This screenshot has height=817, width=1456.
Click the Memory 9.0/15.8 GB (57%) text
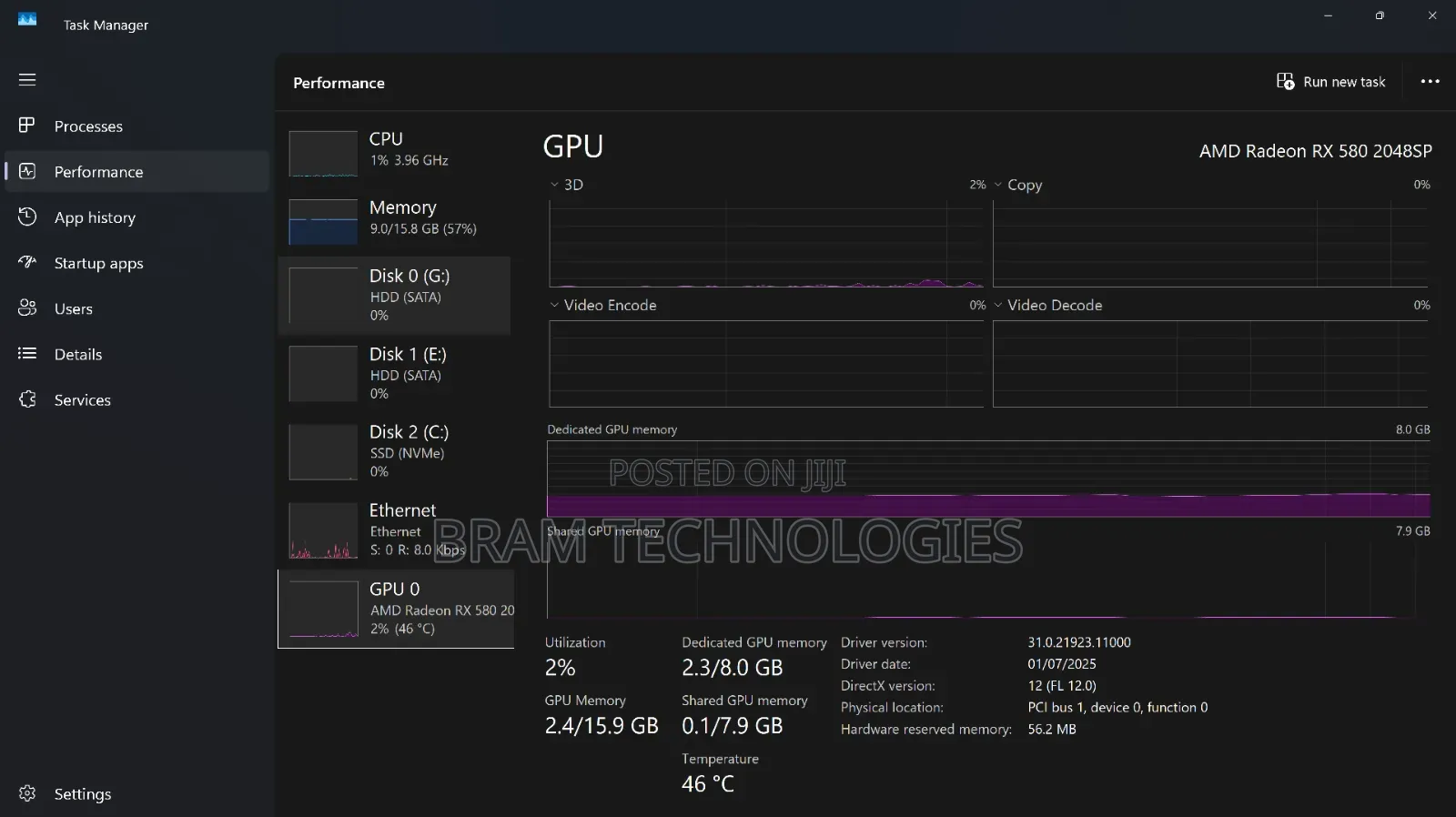(x=423, y=229)
